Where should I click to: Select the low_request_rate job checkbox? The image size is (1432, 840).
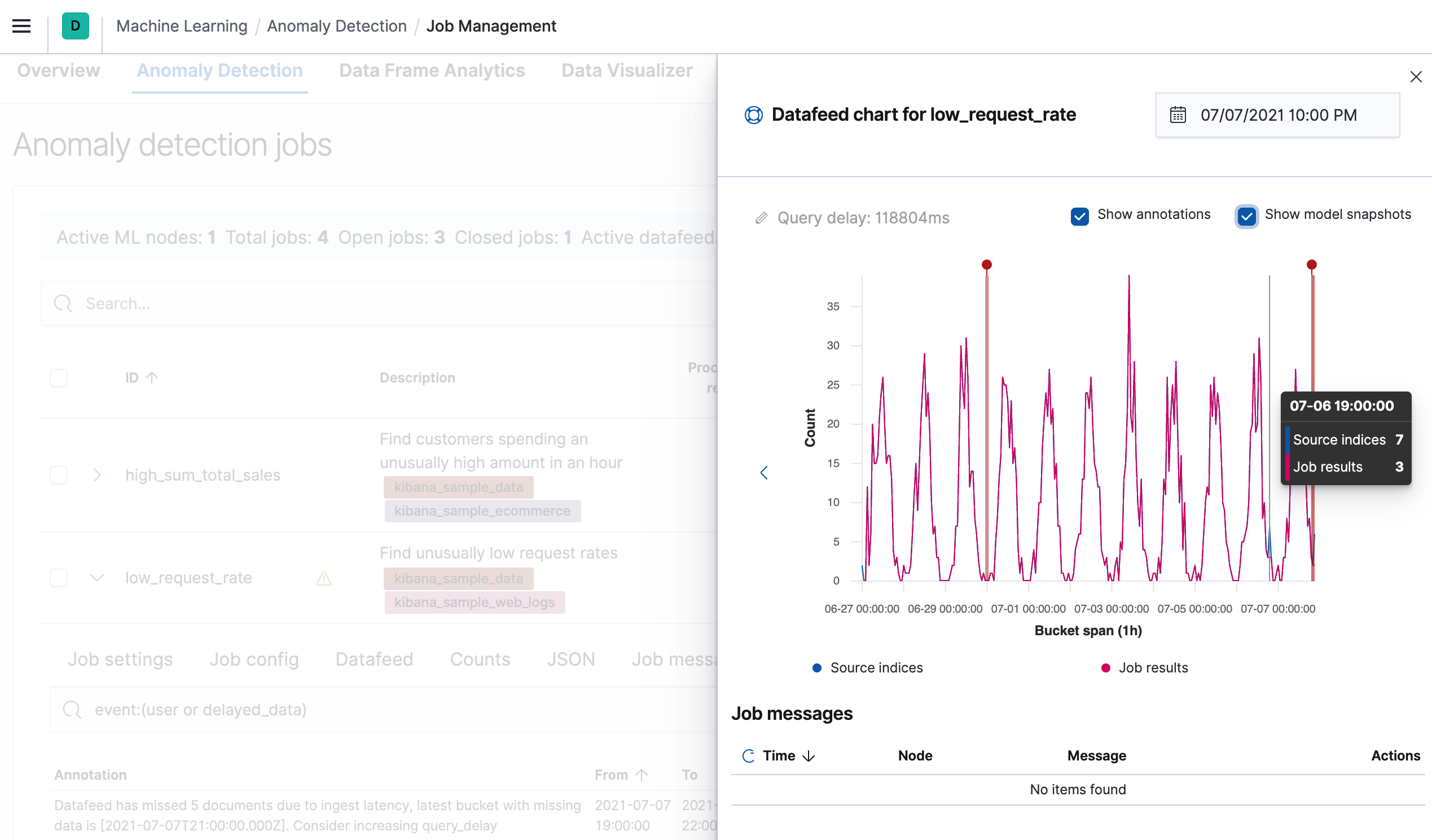click(59, 578)
